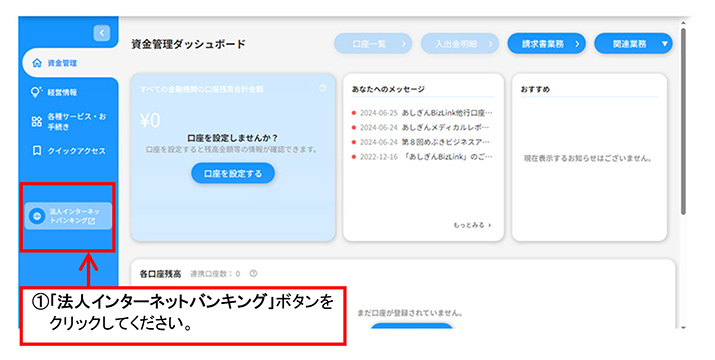Screen dimensions: 715x360
Task: Click the scrollbar up arrow
Action: click(683, 23)
